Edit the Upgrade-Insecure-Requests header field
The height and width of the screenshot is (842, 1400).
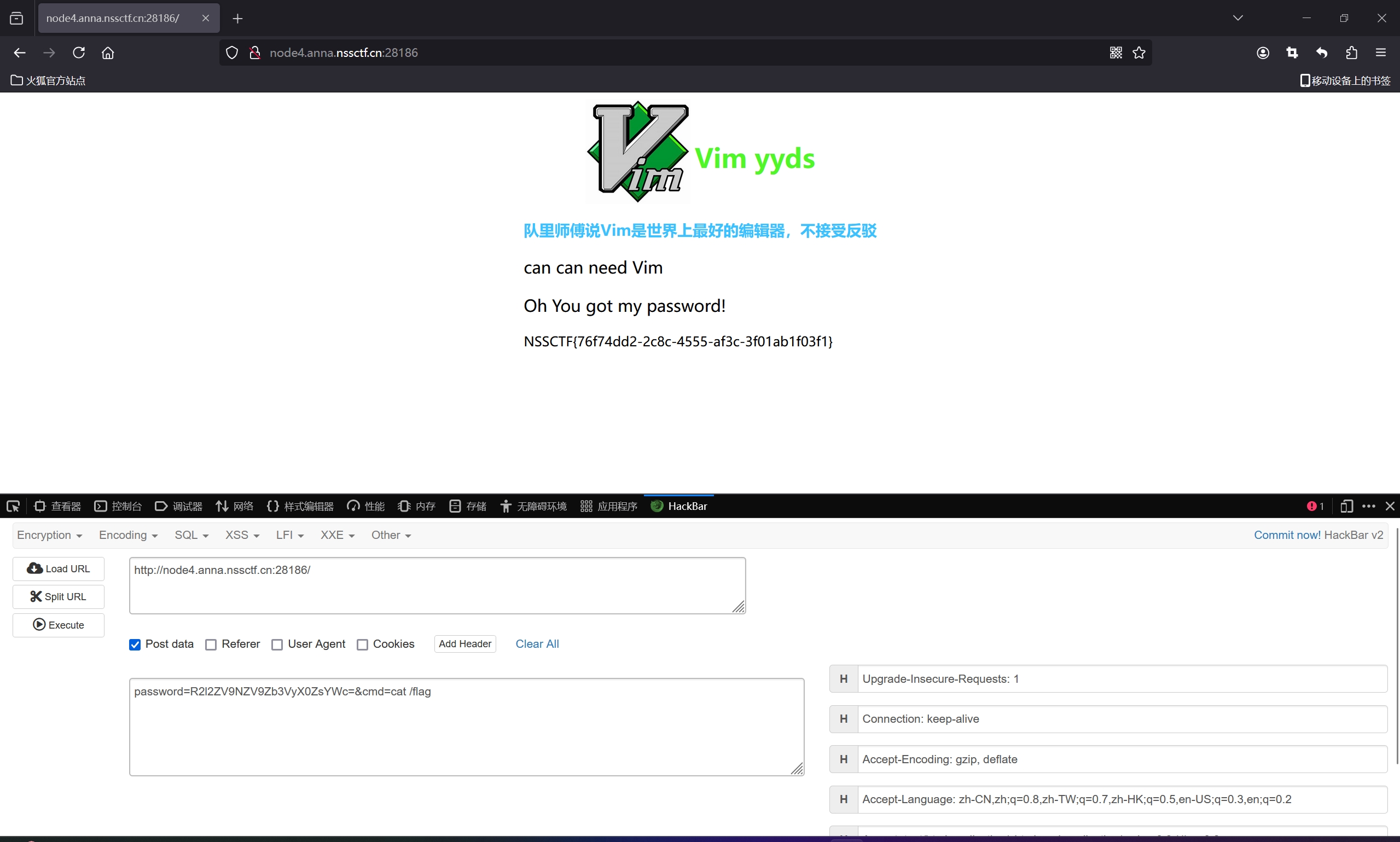pyautogui.click(x=1122, y=679)
